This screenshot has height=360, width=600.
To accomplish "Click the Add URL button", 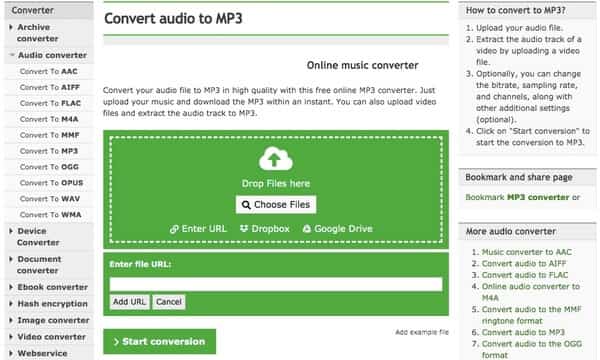I will pos(129,302).
